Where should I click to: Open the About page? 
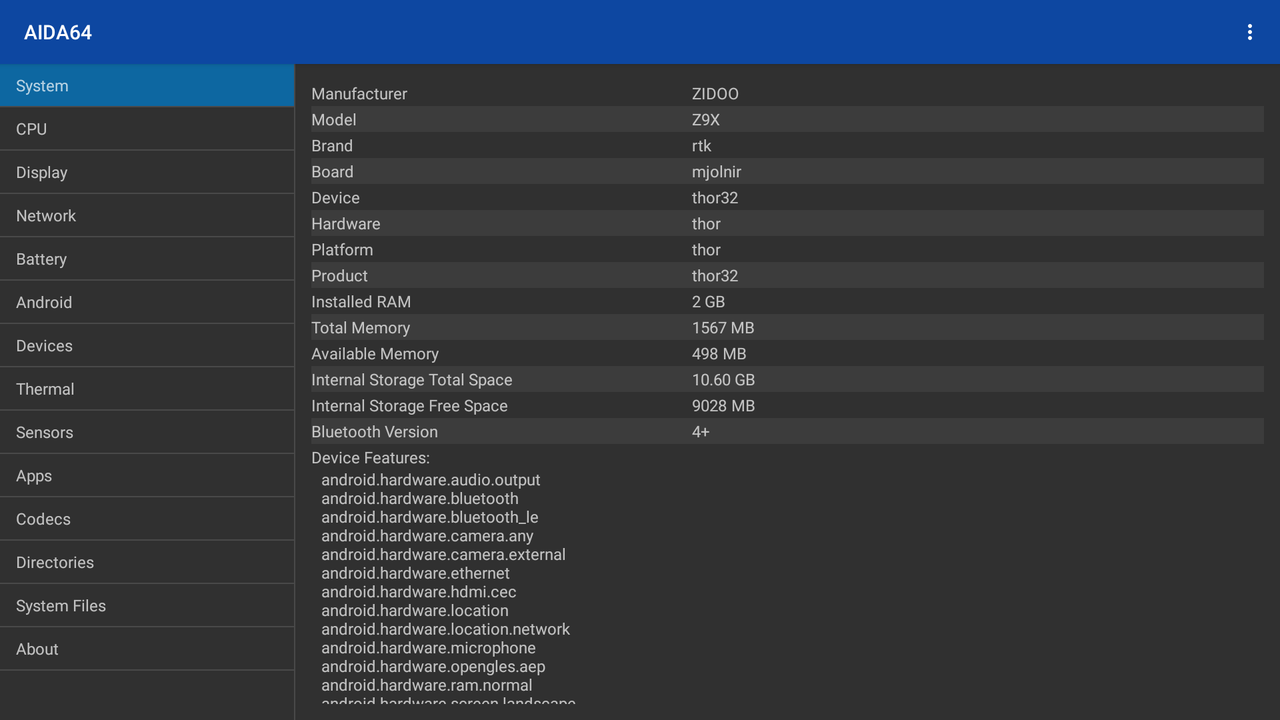click(147, 649)
